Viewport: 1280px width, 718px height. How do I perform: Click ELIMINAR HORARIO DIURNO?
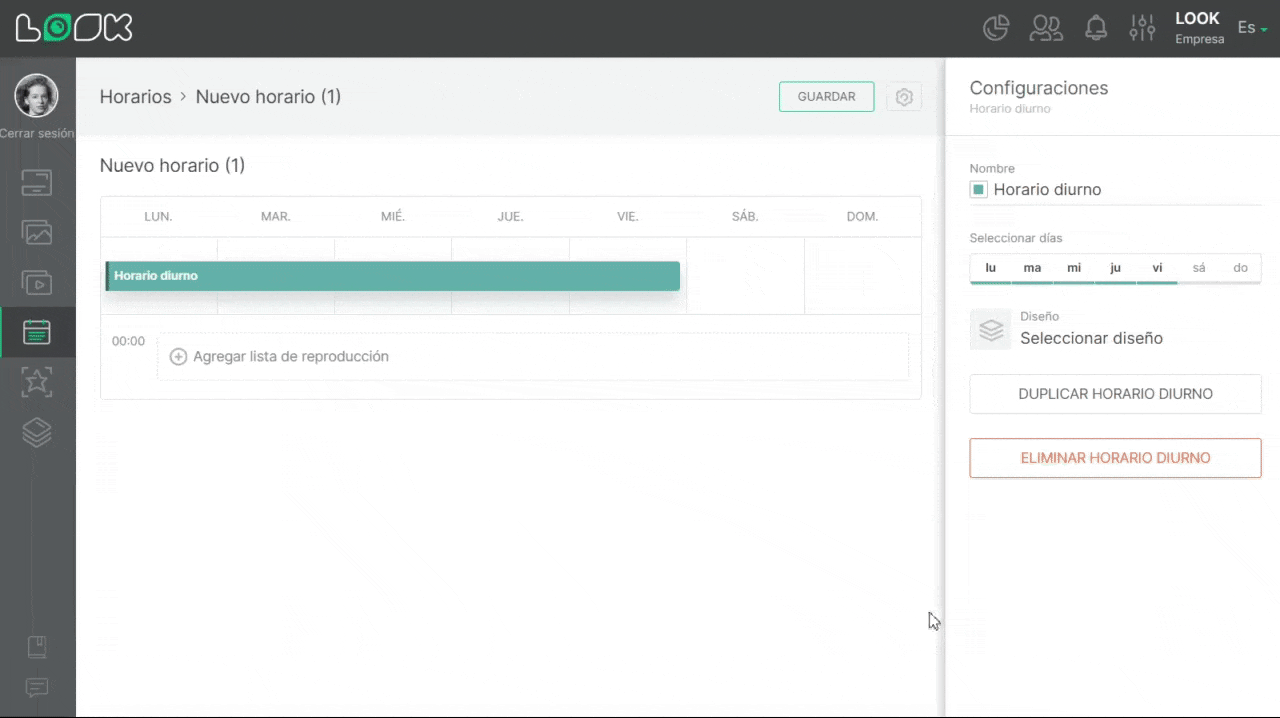(x=1115, y=458)
